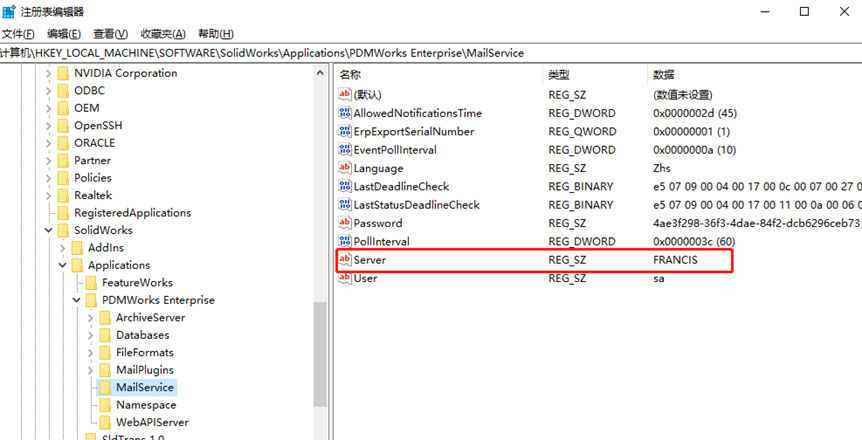
Task: Click the 类型 column header
Action: pos(558,75)
